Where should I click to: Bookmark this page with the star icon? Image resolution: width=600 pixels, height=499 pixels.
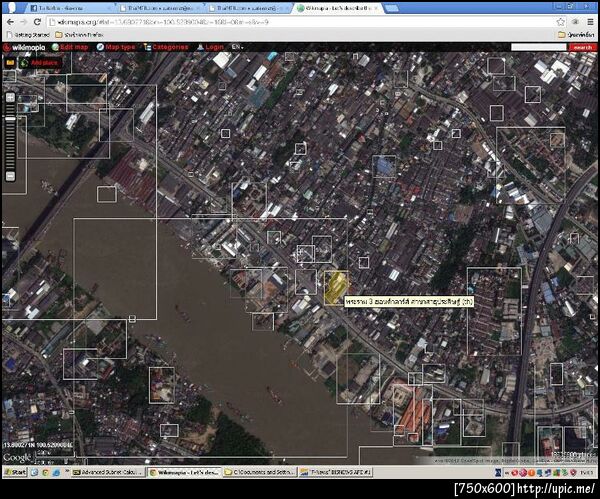pyautogui.click(x=561, y=22)
